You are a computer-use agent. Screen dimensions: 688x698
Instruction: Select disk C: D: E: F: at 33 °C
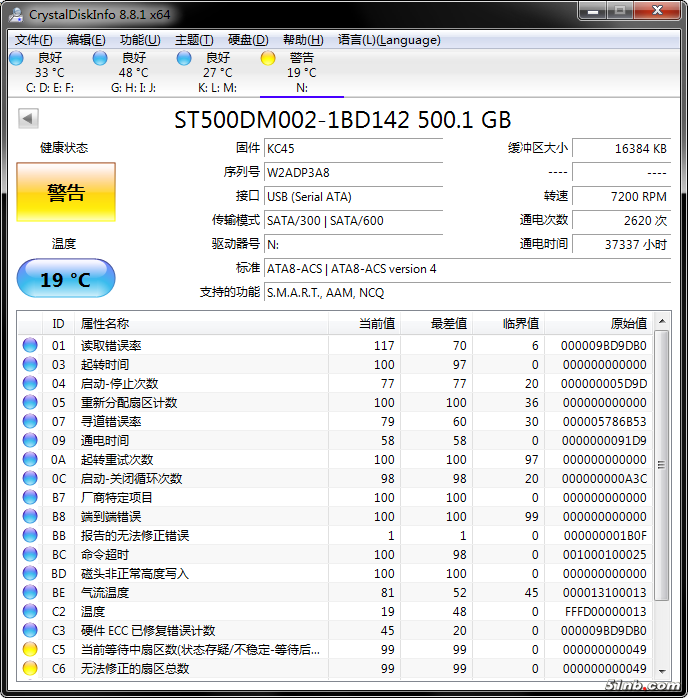pos(50,73)
